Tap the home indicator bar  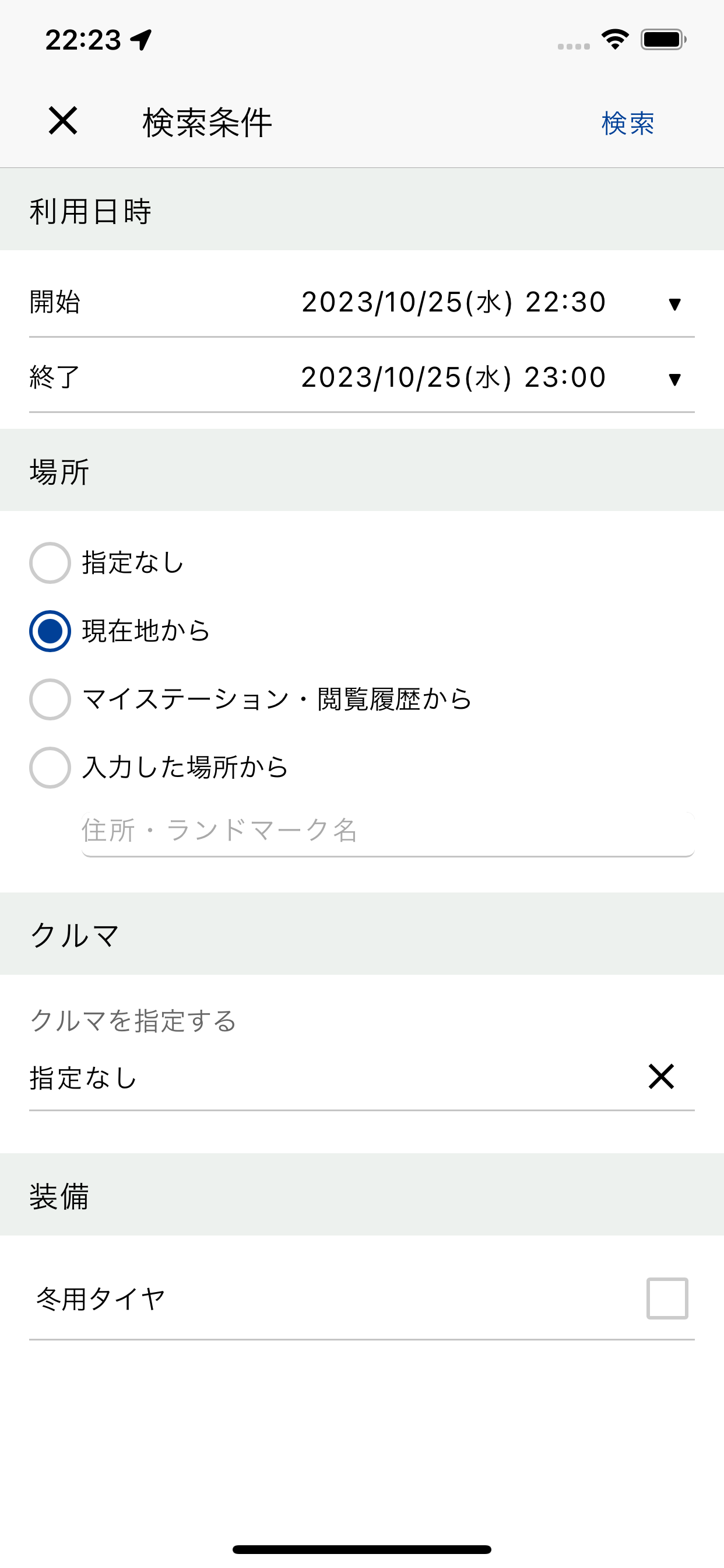click(x=362, y=1549)
